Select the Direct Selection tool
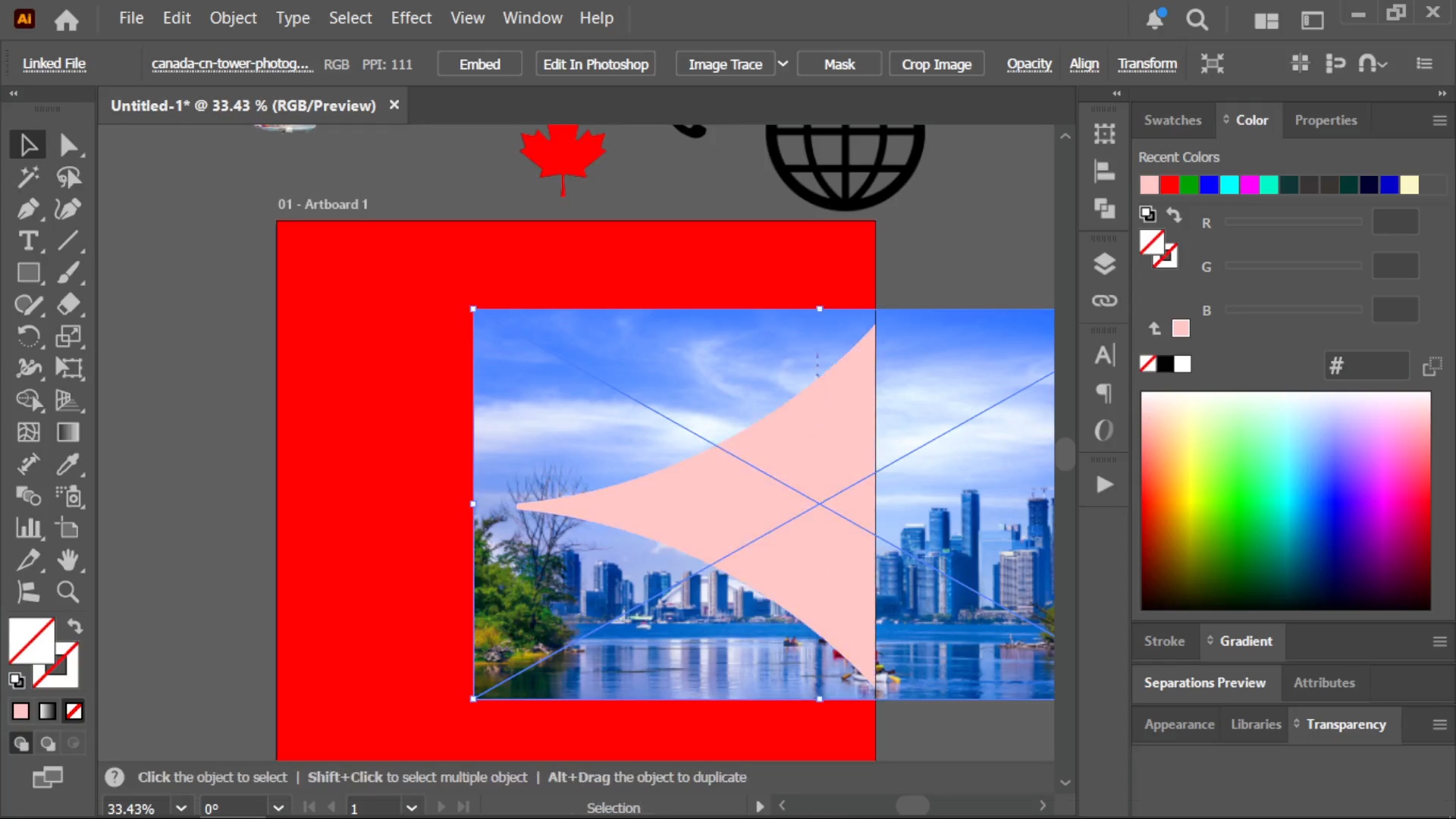The height and width of the screenshot is (819, 1456). [x=68, y=145]
